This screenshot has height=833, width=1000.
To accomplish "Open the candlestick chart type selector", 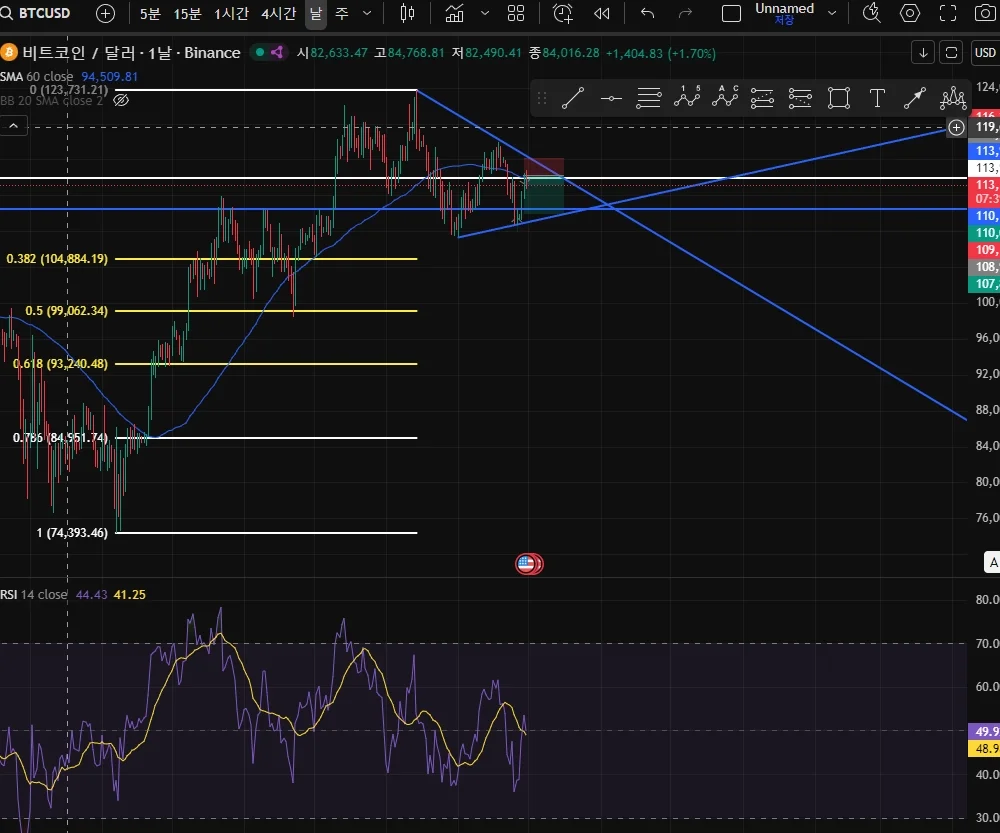I will pyautogui.click(x=407, y=13).
